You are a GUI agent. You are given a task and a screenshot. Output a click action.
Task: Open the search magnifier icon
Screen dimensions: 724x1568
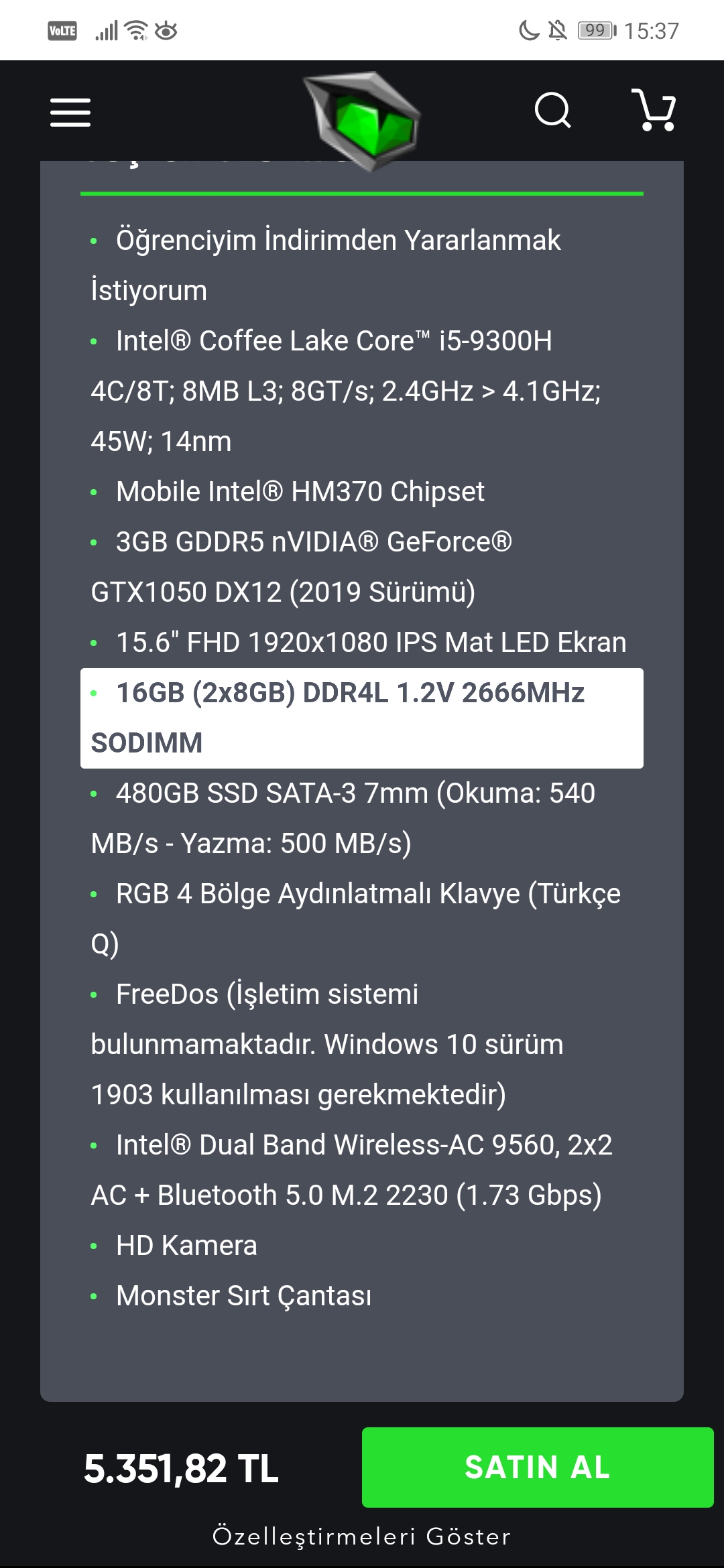point(553,110)
